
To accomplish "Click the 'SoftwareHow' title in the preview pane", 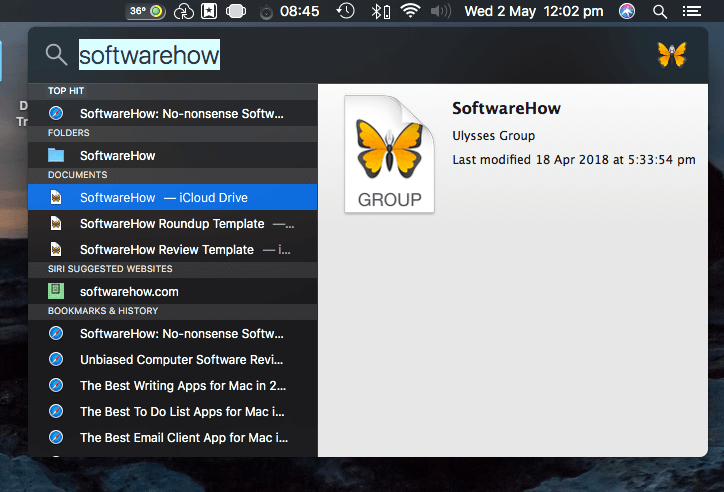I will [506, 108].
